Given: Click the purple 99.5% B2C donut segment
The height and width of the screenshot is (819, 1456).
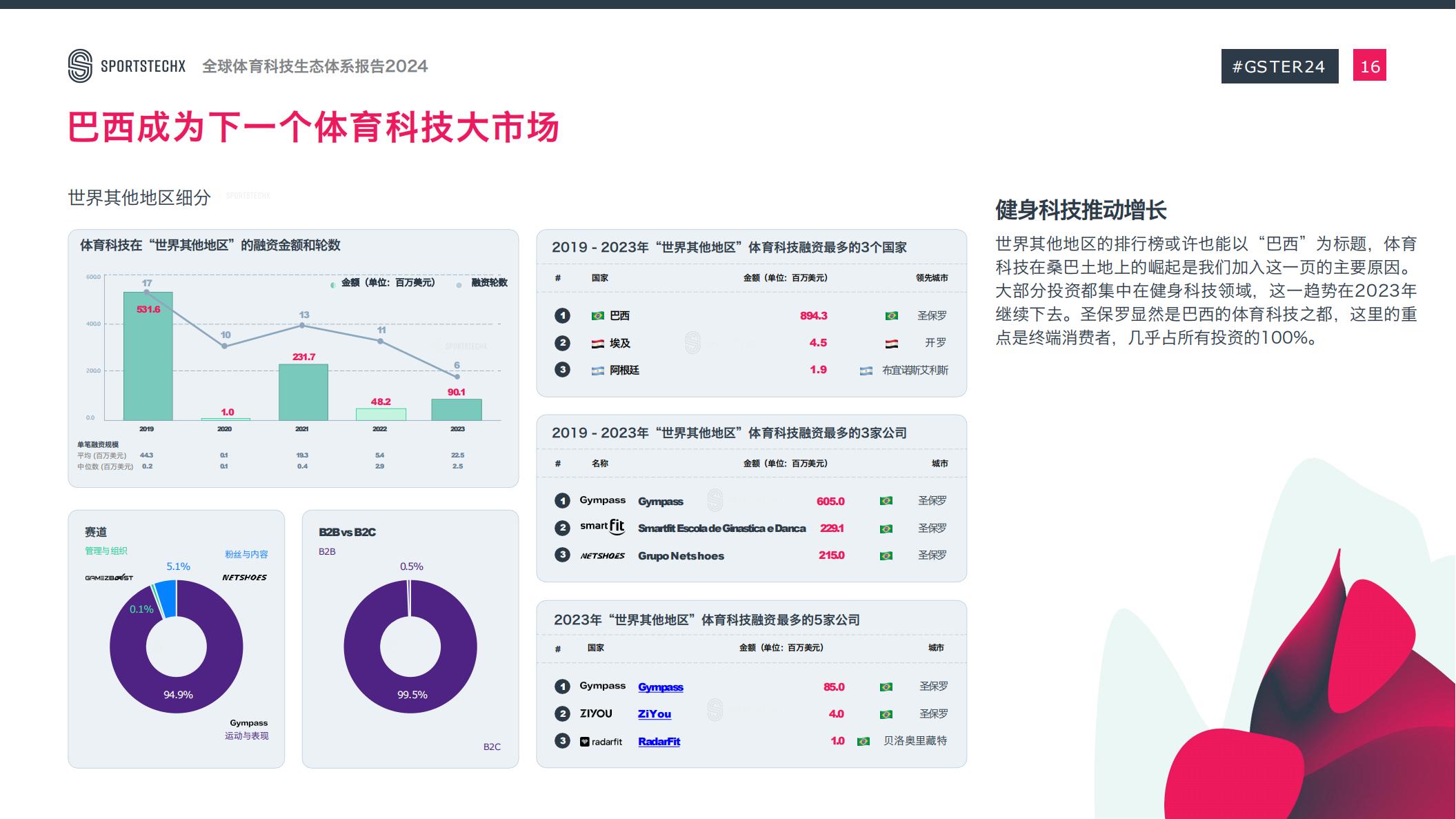Looking at the screenshot, I should [x=412, y=695].
